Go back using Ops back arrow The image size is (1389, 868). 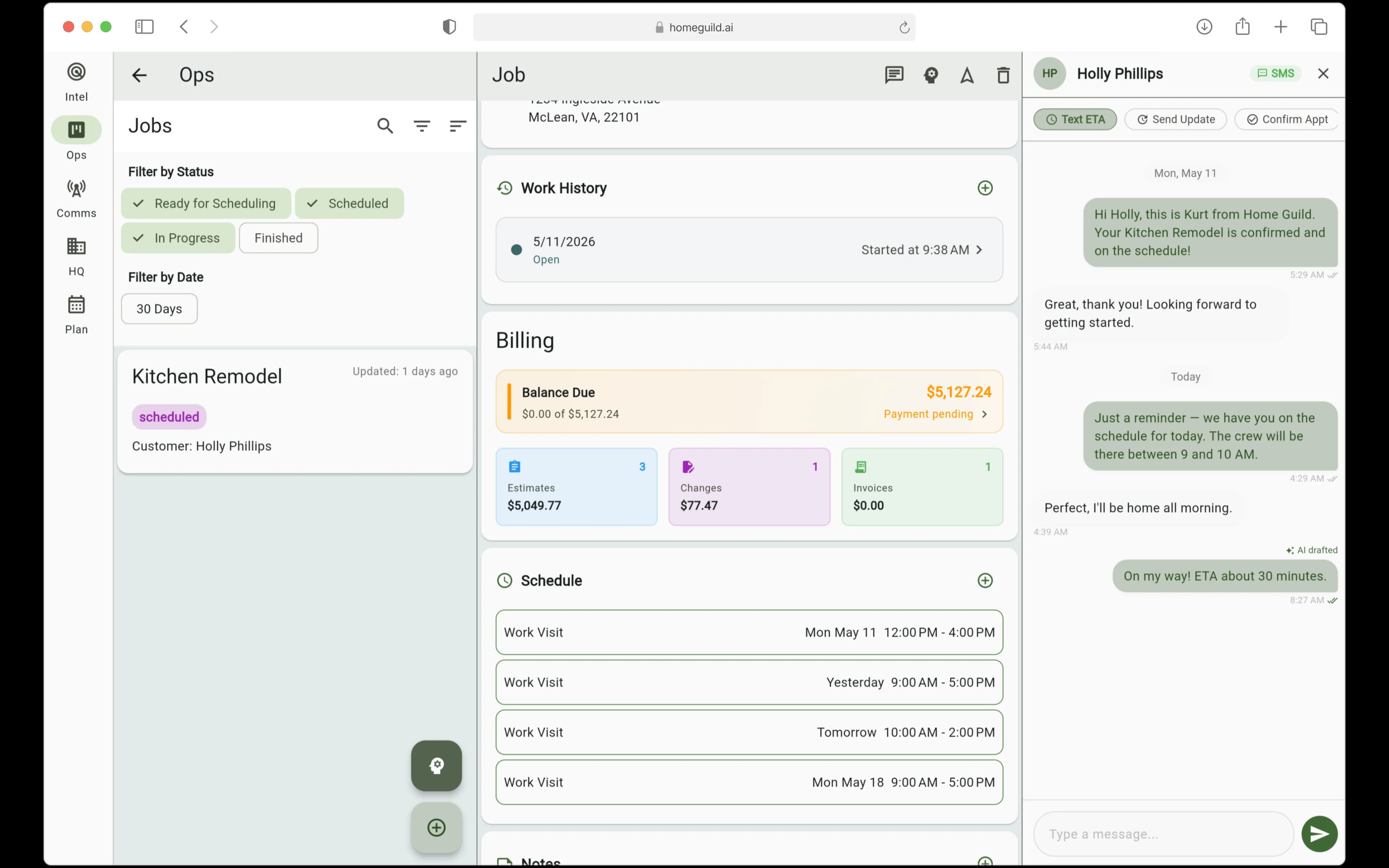click(x=140, y=75)
